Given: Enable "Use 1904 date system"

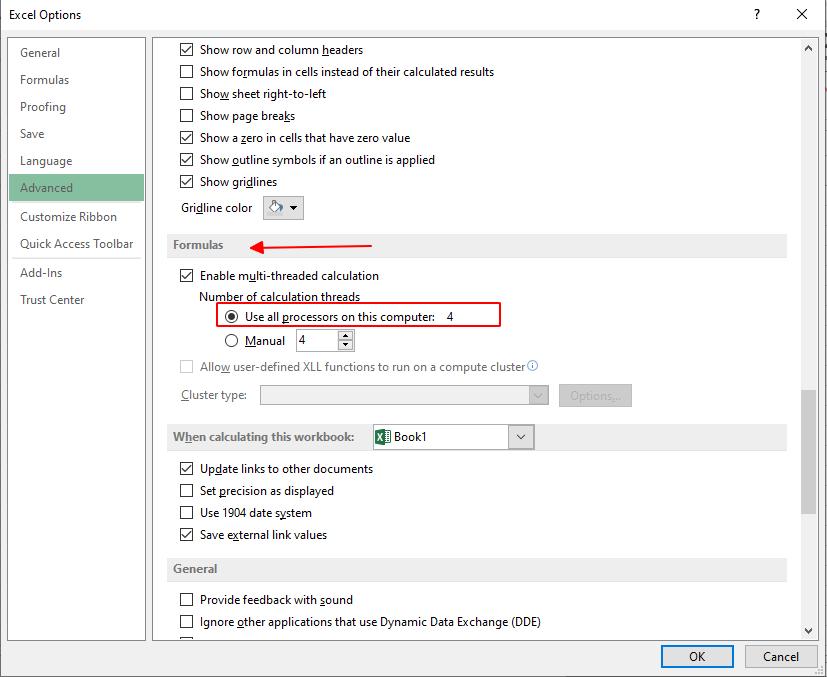Looking at the screenshot, I should (x=185, y=512).
